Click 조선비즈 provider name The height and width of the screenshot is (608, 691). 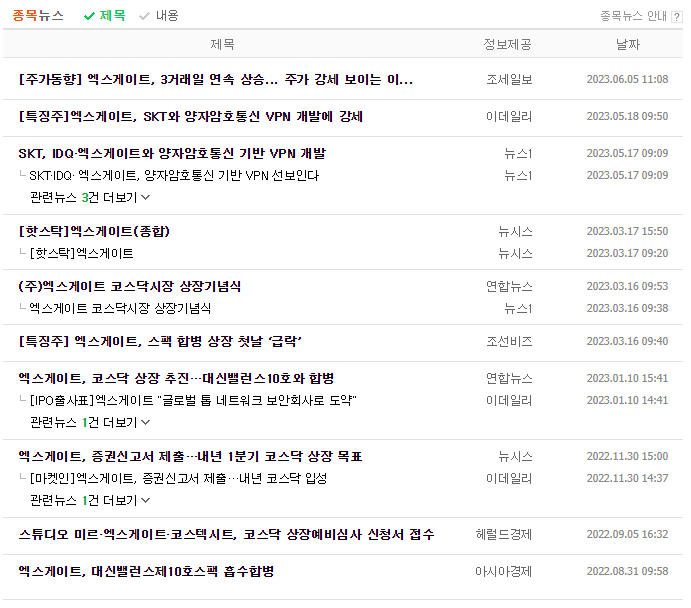(509, 341)
